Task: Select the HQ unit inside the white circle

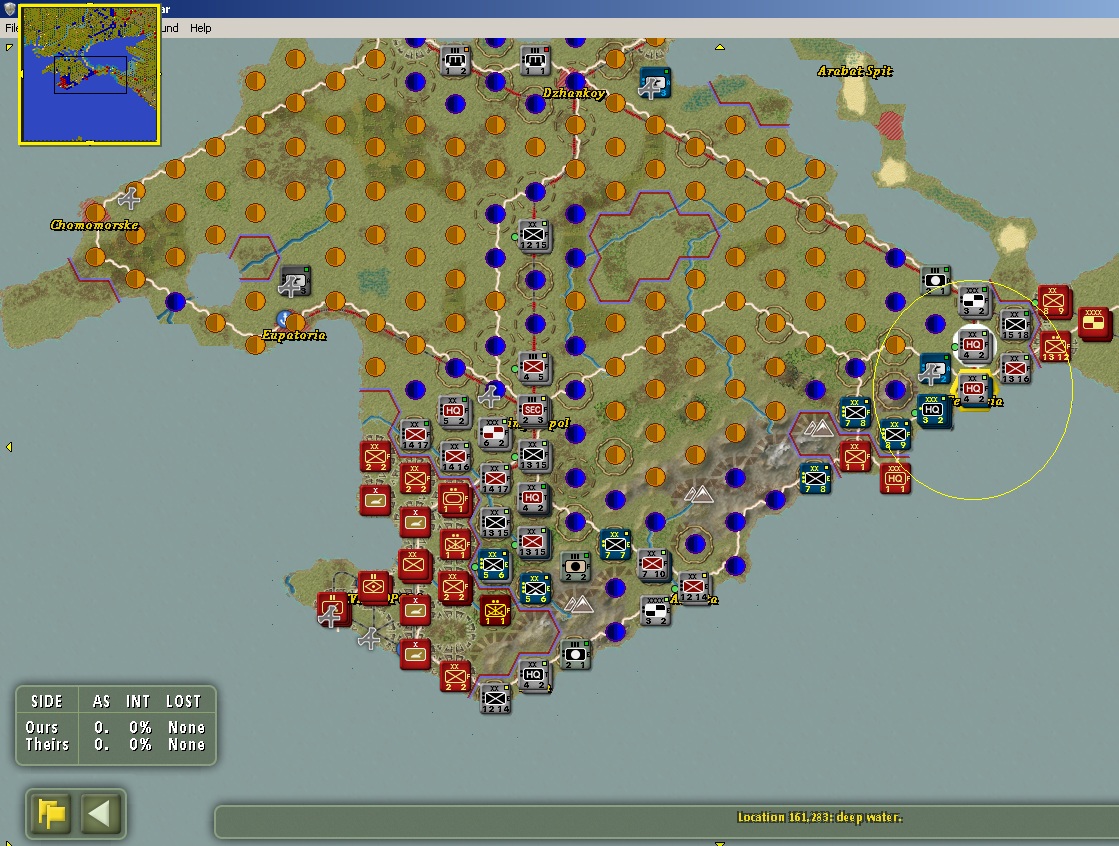Action: 973,345
